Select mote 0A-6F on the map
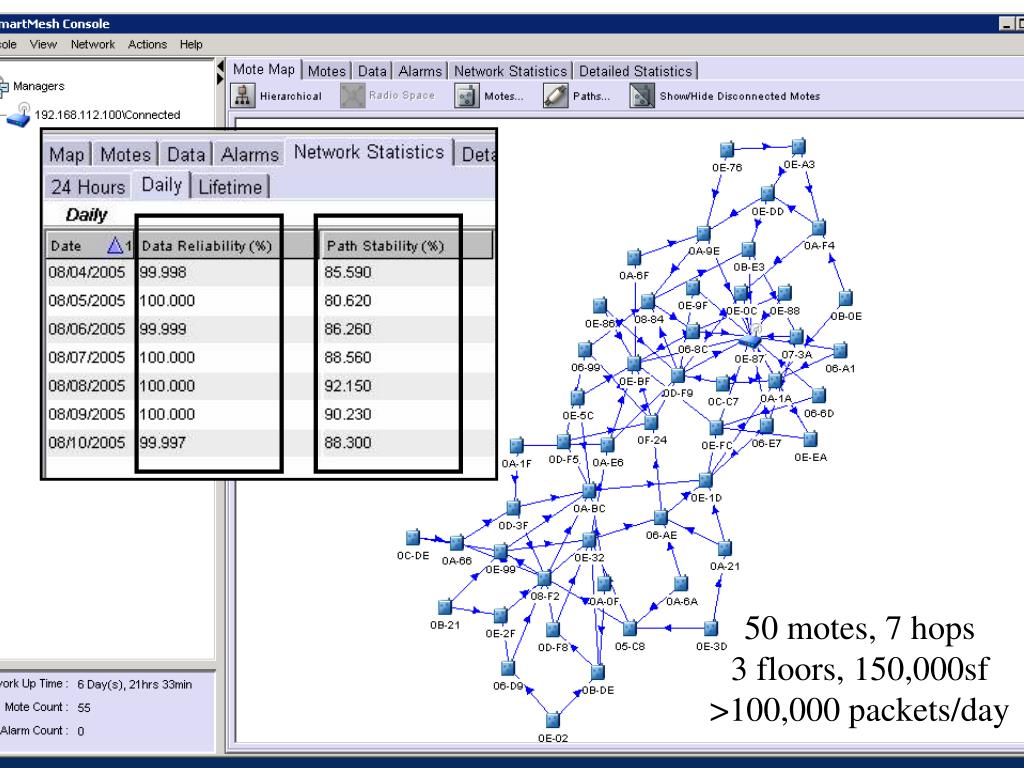This screenshot has width=1024, height=768. click(633, 257)
